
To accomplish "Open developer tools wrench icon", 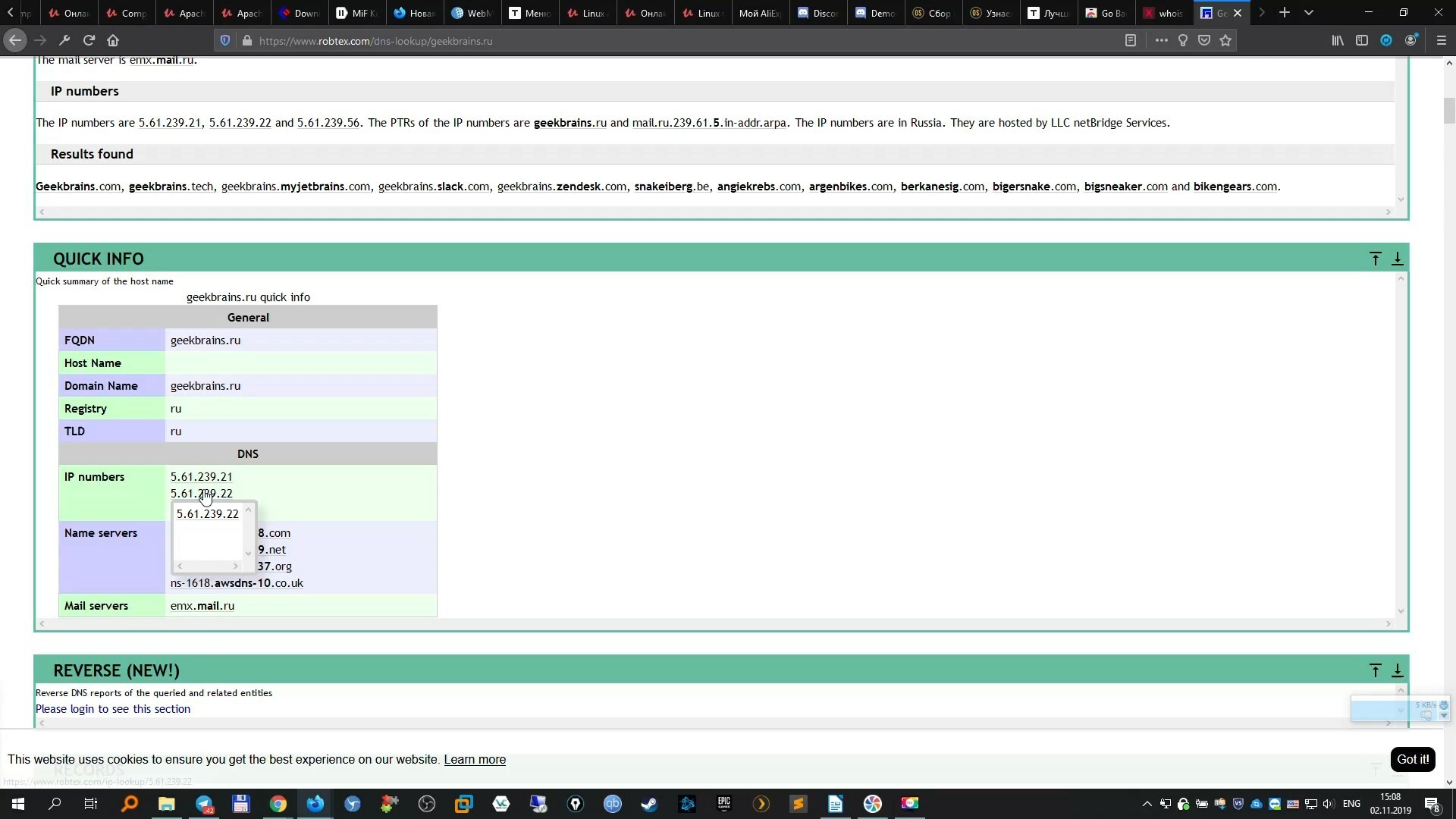I will click(x=64, y=40).
